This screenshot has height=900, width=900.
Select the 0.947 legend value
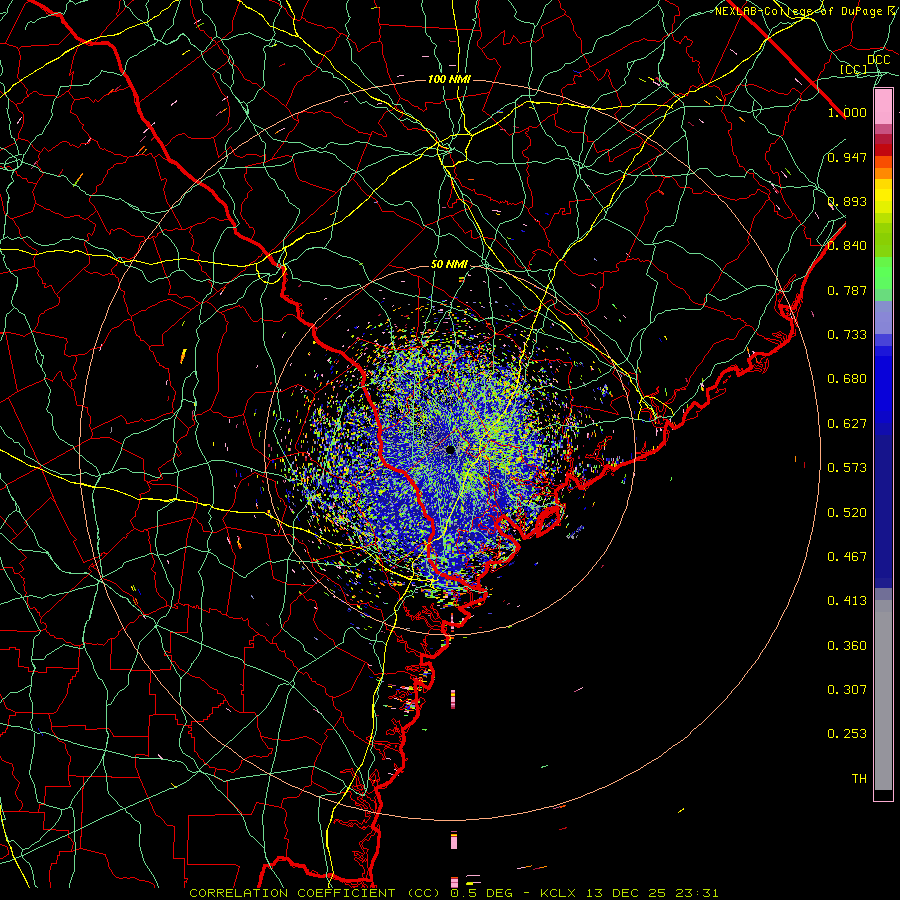point(847,157)
